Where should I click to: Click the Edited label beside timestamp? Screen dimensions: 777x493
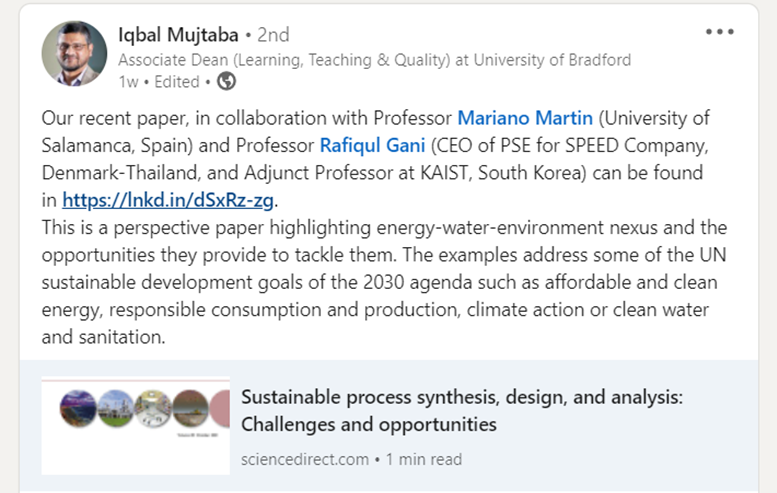tap(177, 82)
